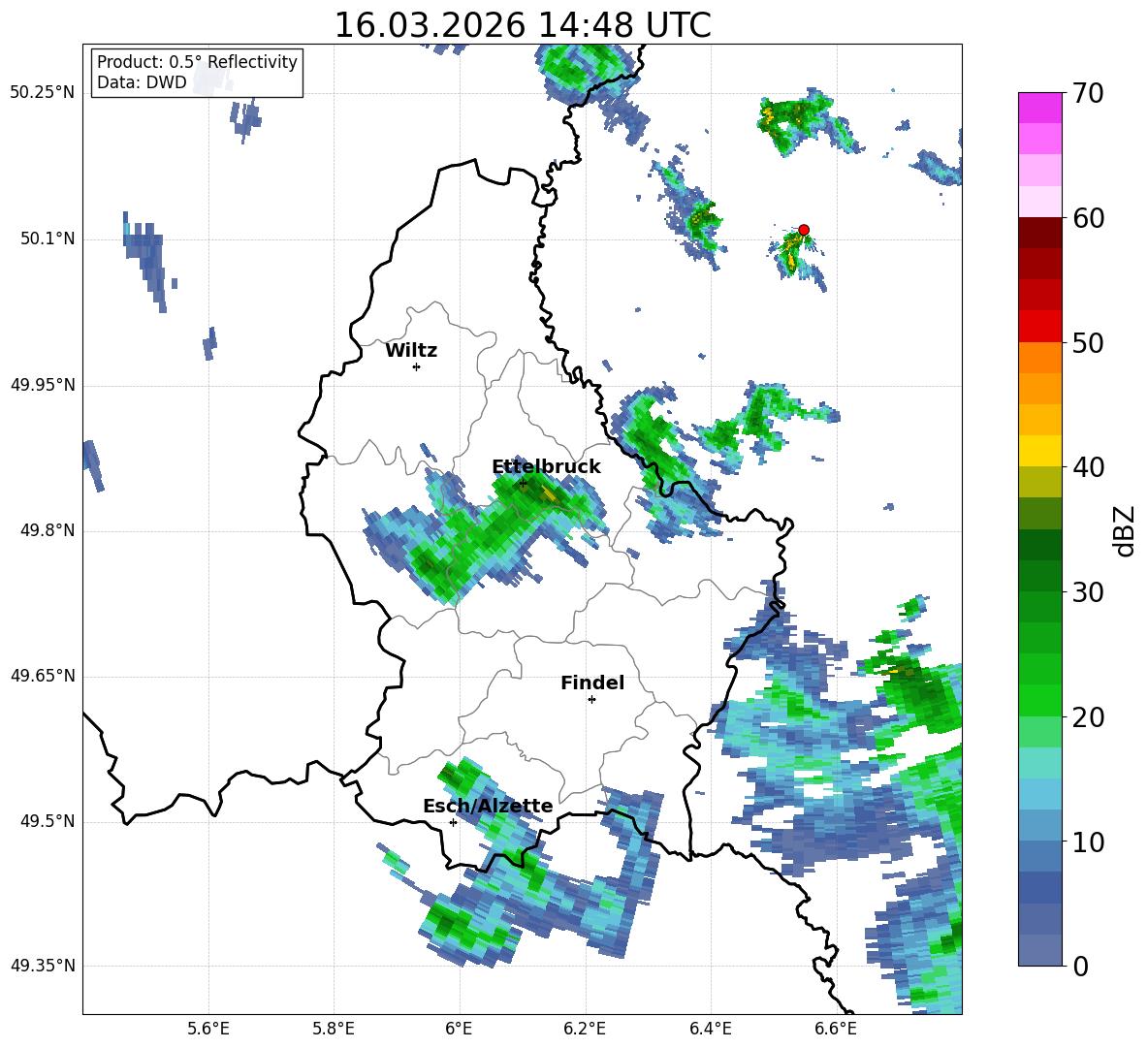Click the Wiltz station cross marker
Screen dimensions: 1148x1048
coord(416,366)
